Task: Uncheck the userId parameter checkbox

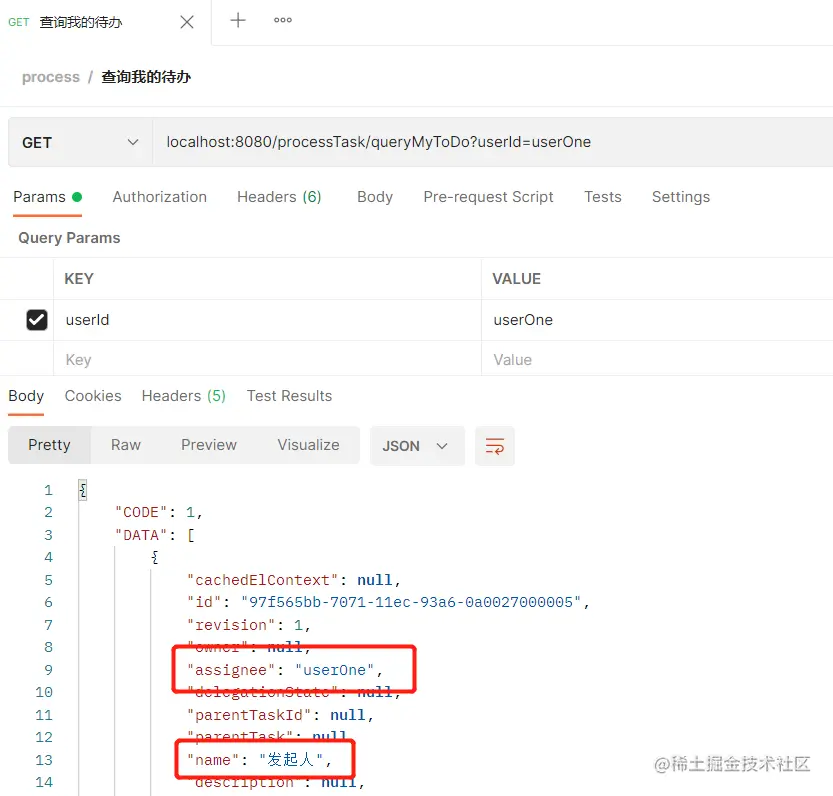Action: [x=37, y=320]
